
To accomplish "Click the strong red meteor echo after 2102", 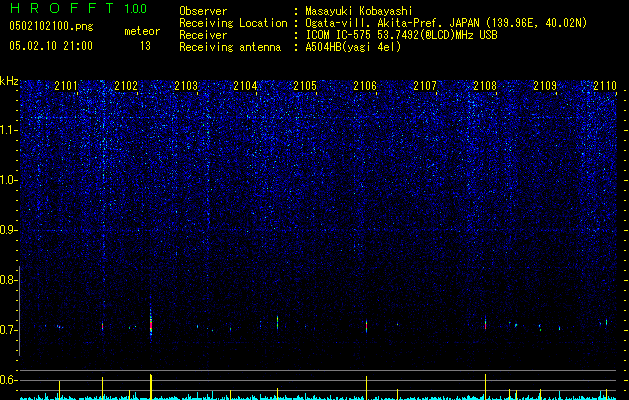I will point(151,325).
